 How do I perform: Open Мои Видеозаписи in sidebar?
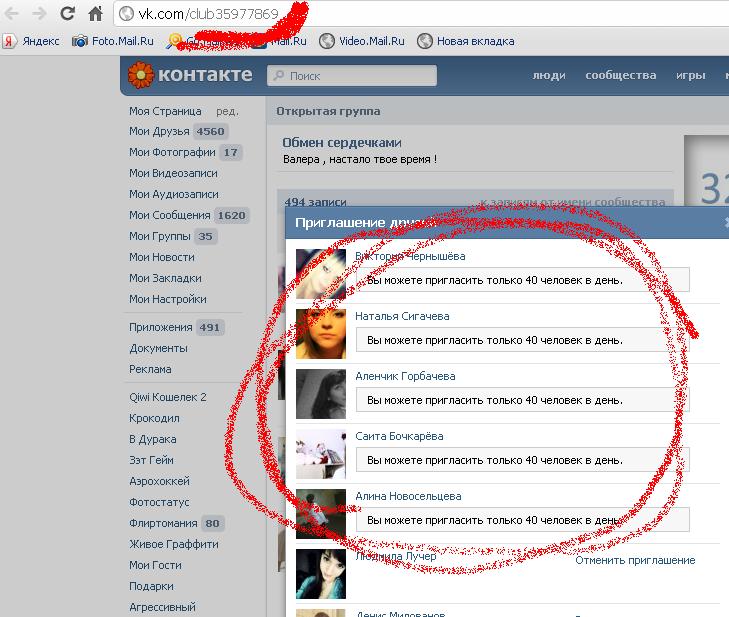tap(173, 173)
